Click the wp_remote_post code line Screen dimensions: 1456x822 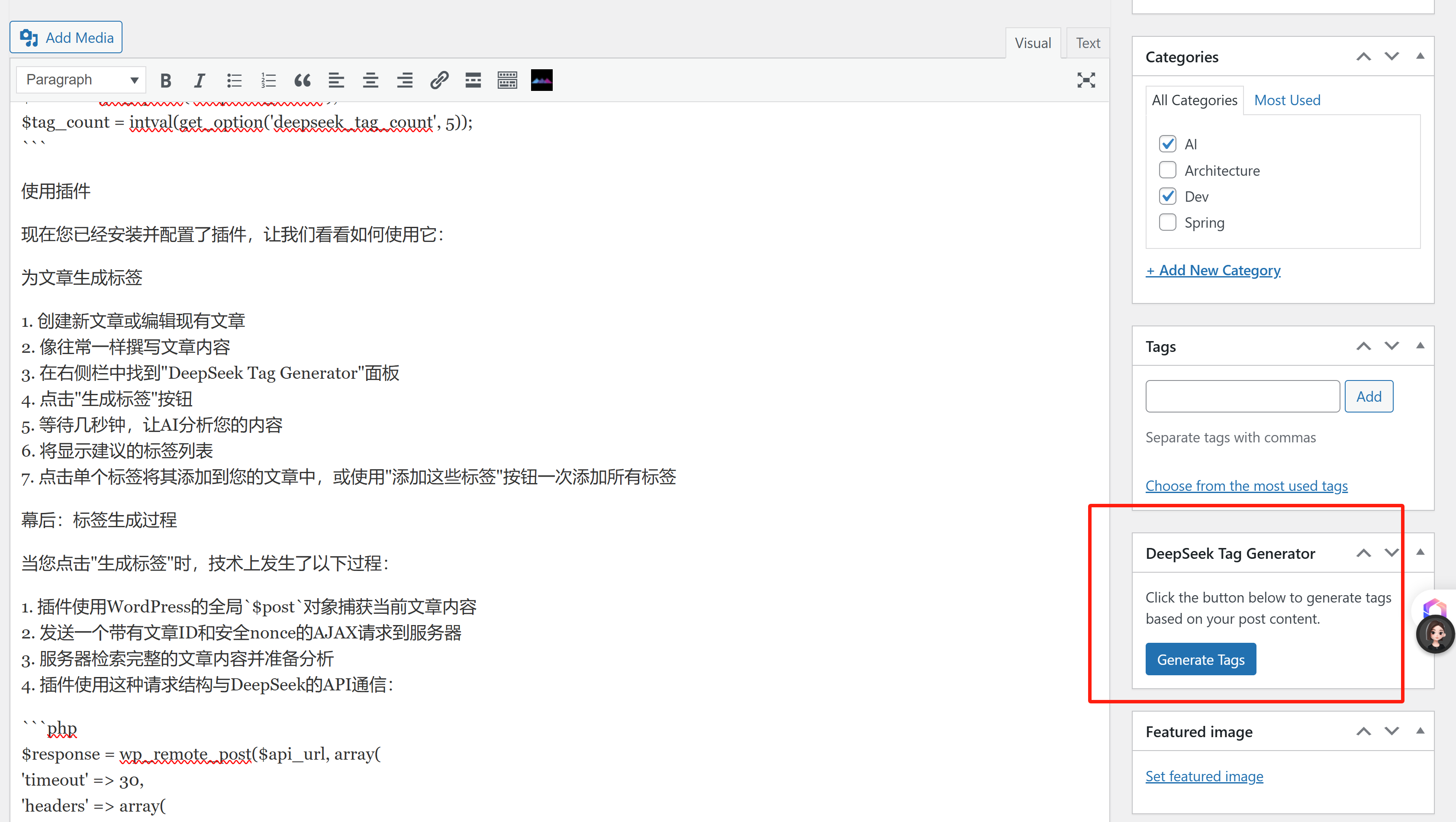tap(201, 754)
